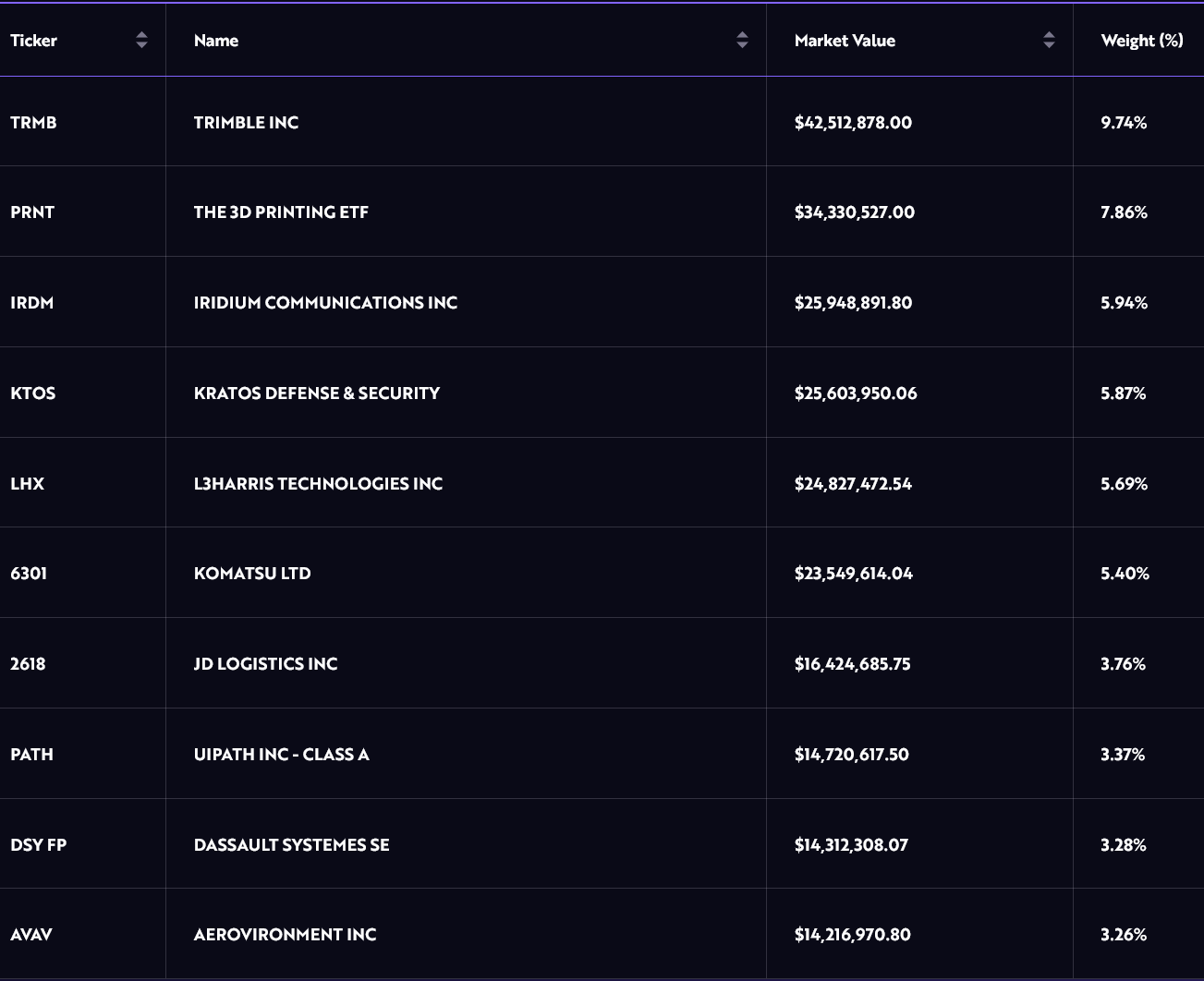Image resolution: width=1204 pixels, height=981 pixels.
Task: Select market value $14,720,617.50
Action: (852, 755)
